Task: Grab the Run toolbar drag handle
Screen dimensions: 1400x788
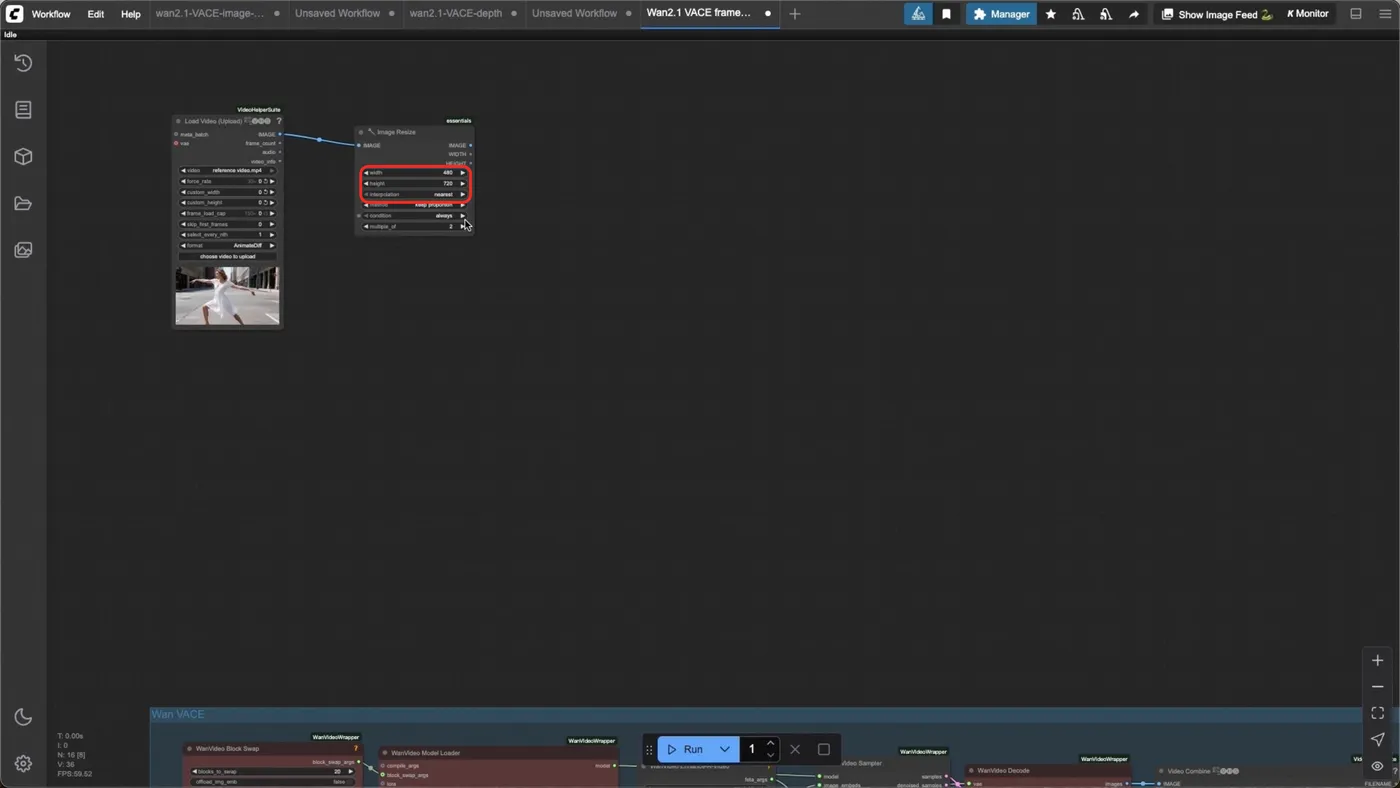Action: pyautogui.click(x=649, y=749)
